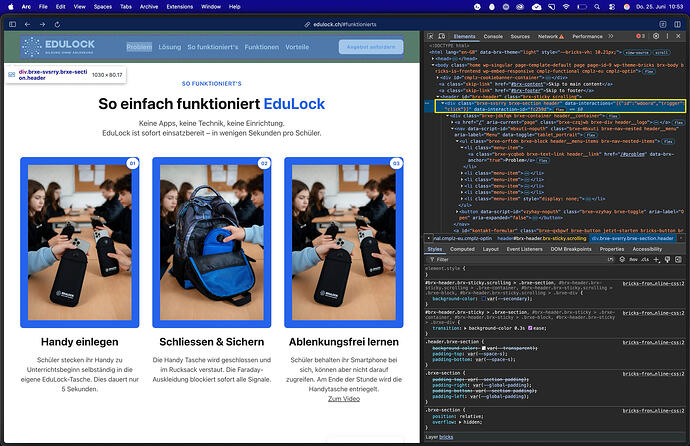Open the Zum Video link
Image resolution: width=690 pixels, height=446 pixels.
tap(344, 398)
